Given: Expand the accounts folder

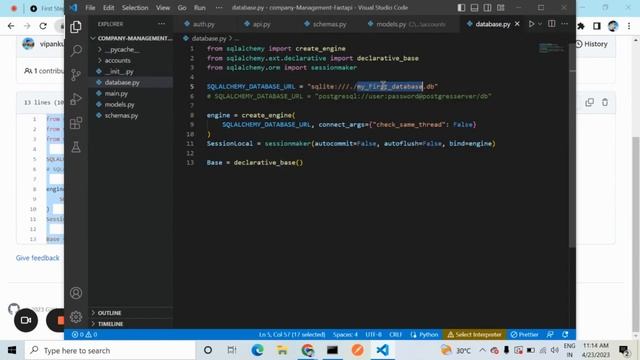Looking at the screenshot, I should tap(118, 60).
